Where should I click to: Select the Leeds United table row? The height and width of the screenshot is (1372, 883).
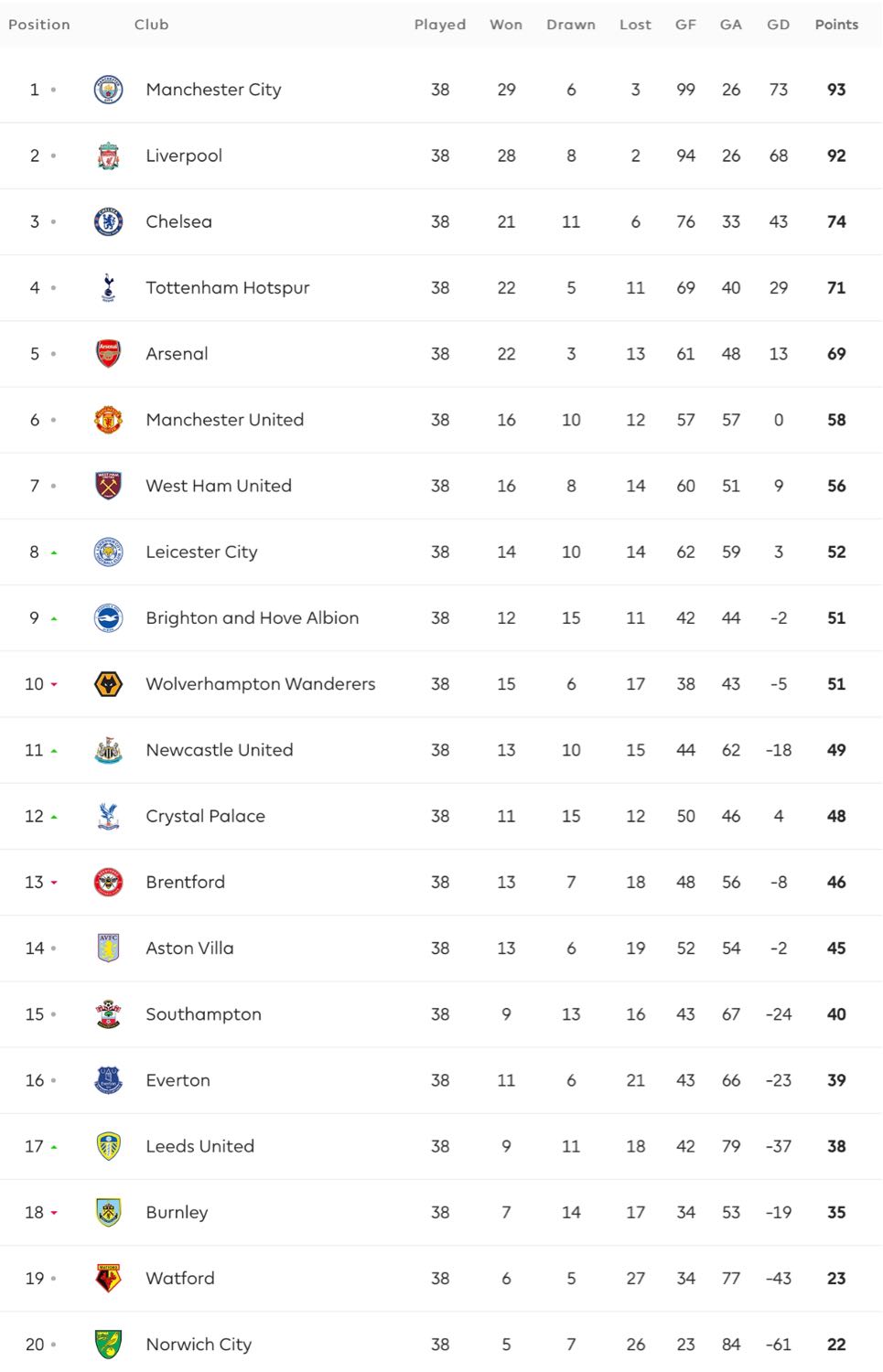441,1146
